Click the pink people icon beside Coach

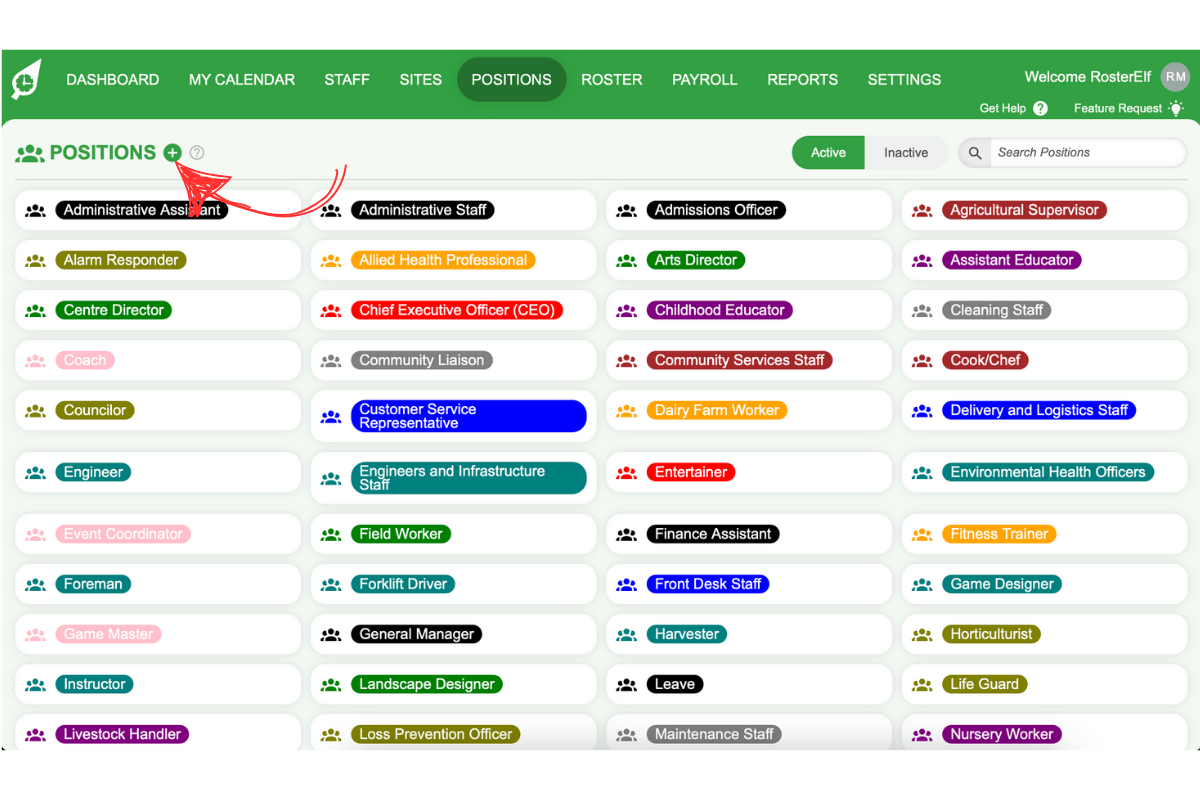[x=35, y=360]
